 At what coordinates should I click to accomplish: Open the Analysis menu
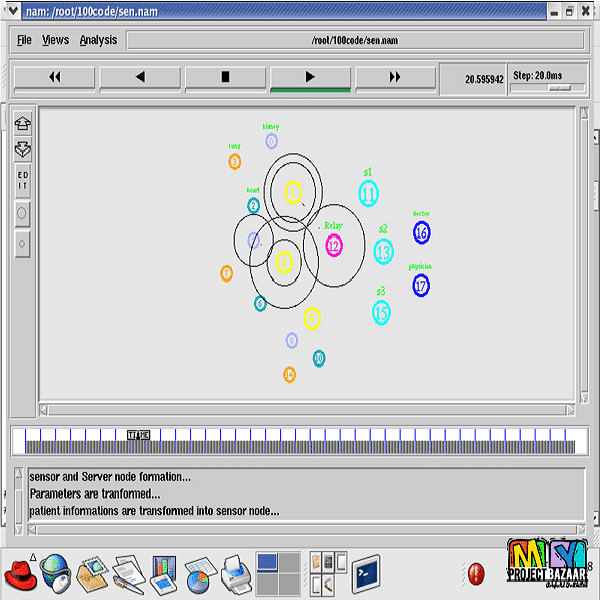(x=98, y=40)
